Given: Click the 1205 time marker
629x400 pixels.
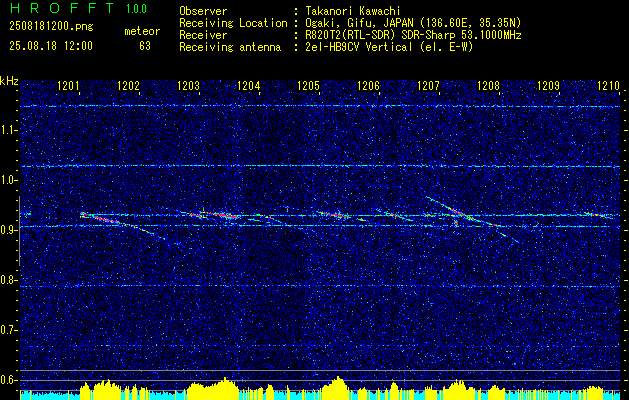Looking at the screenshot, I should tap(308, 85).
